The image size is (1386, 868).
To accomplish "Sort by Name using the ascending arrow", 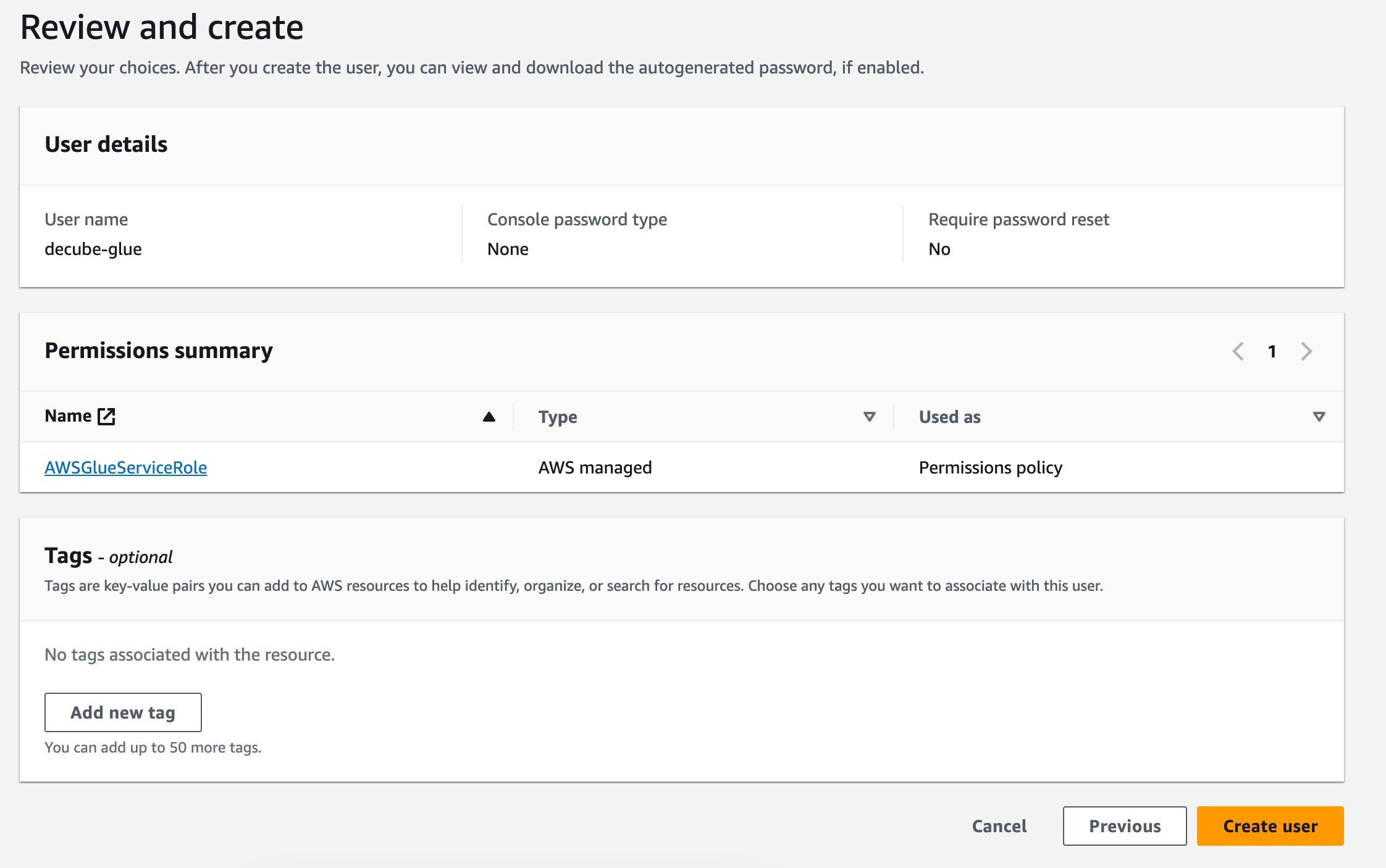I will coord(489,417).
